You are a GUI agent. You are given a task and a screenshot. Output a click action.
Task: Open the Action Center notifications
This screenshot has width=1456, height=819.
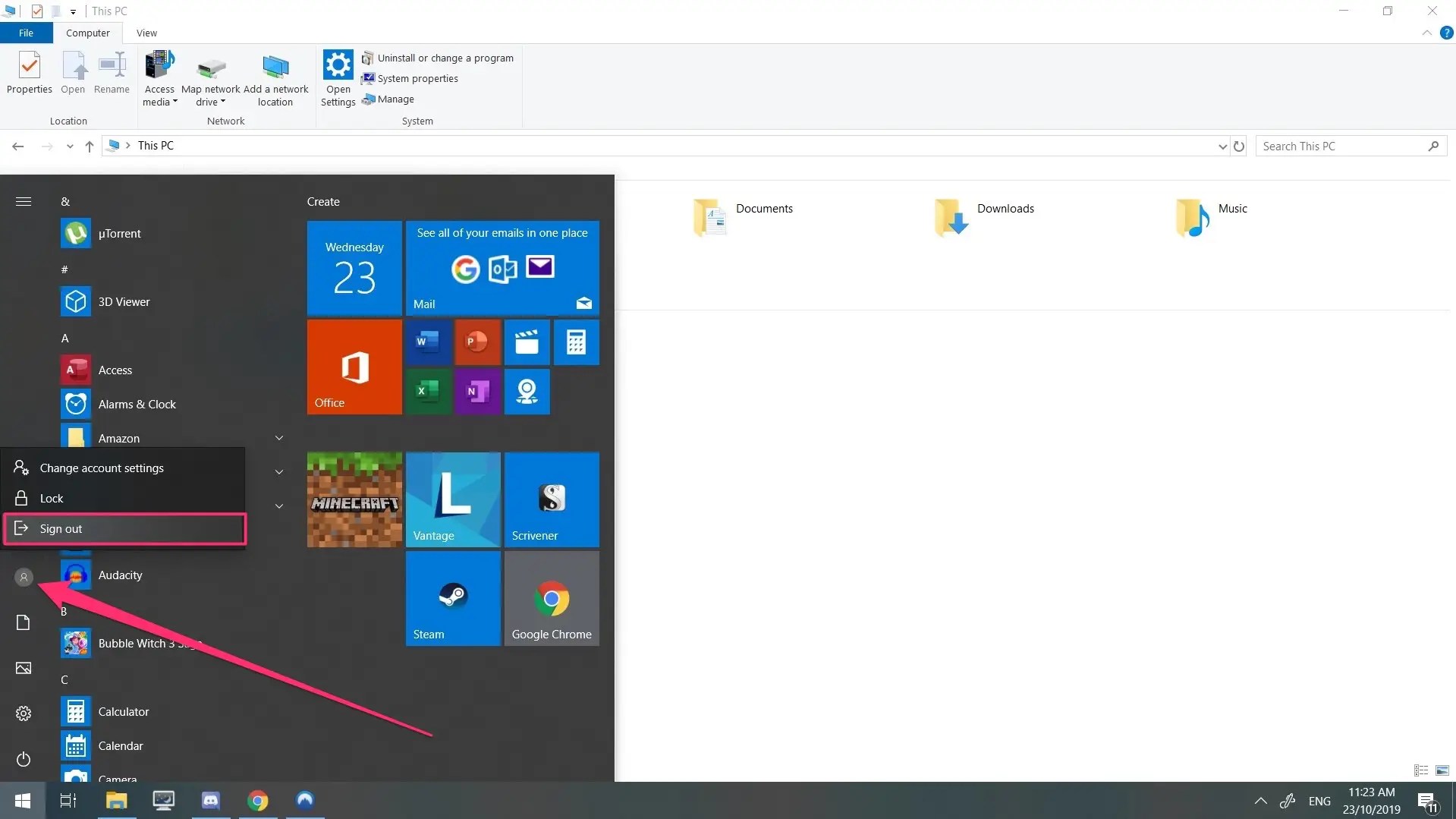[x=1427, y=802]
